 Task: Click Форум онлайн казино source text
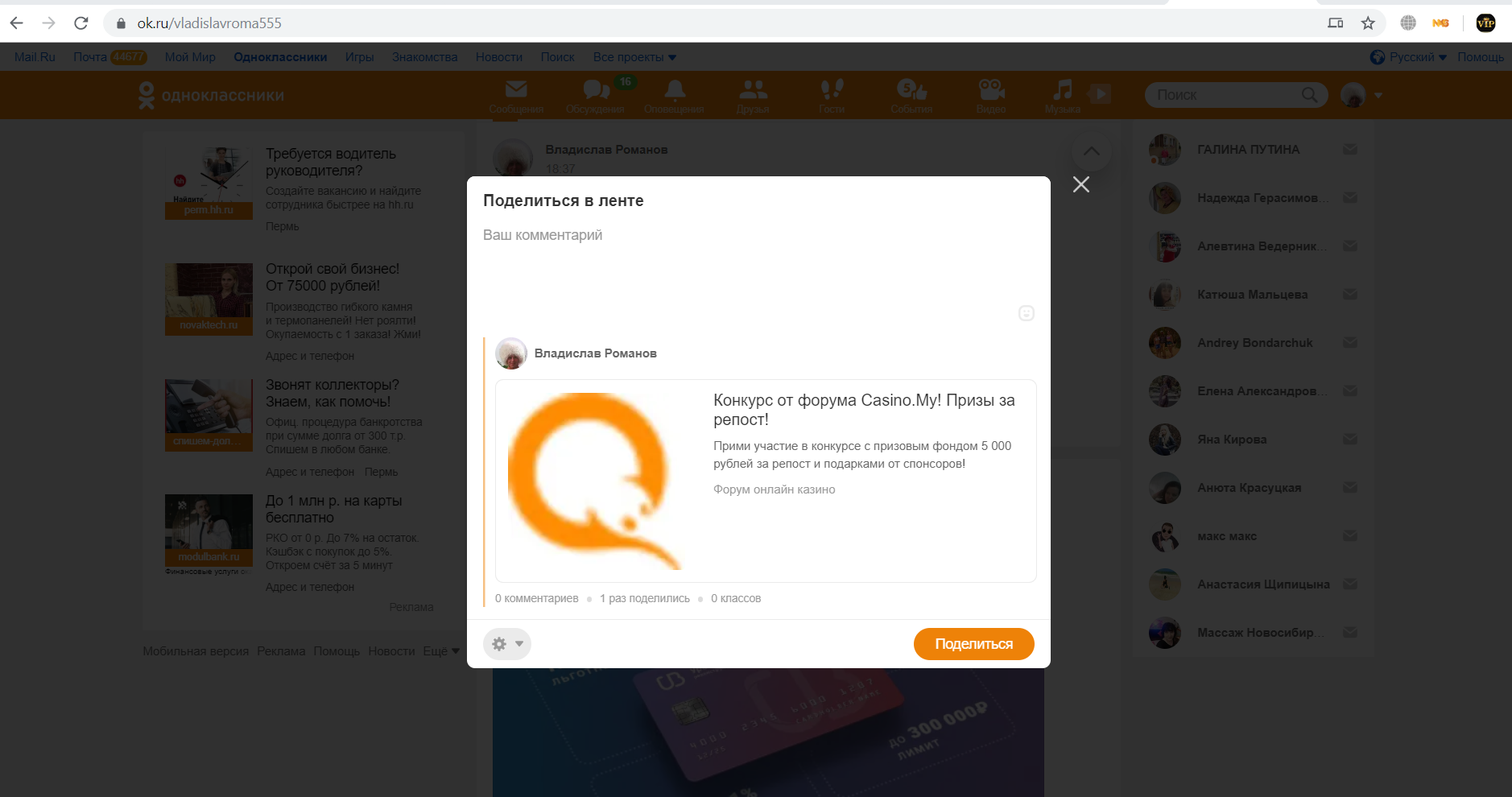pos(774,489)
